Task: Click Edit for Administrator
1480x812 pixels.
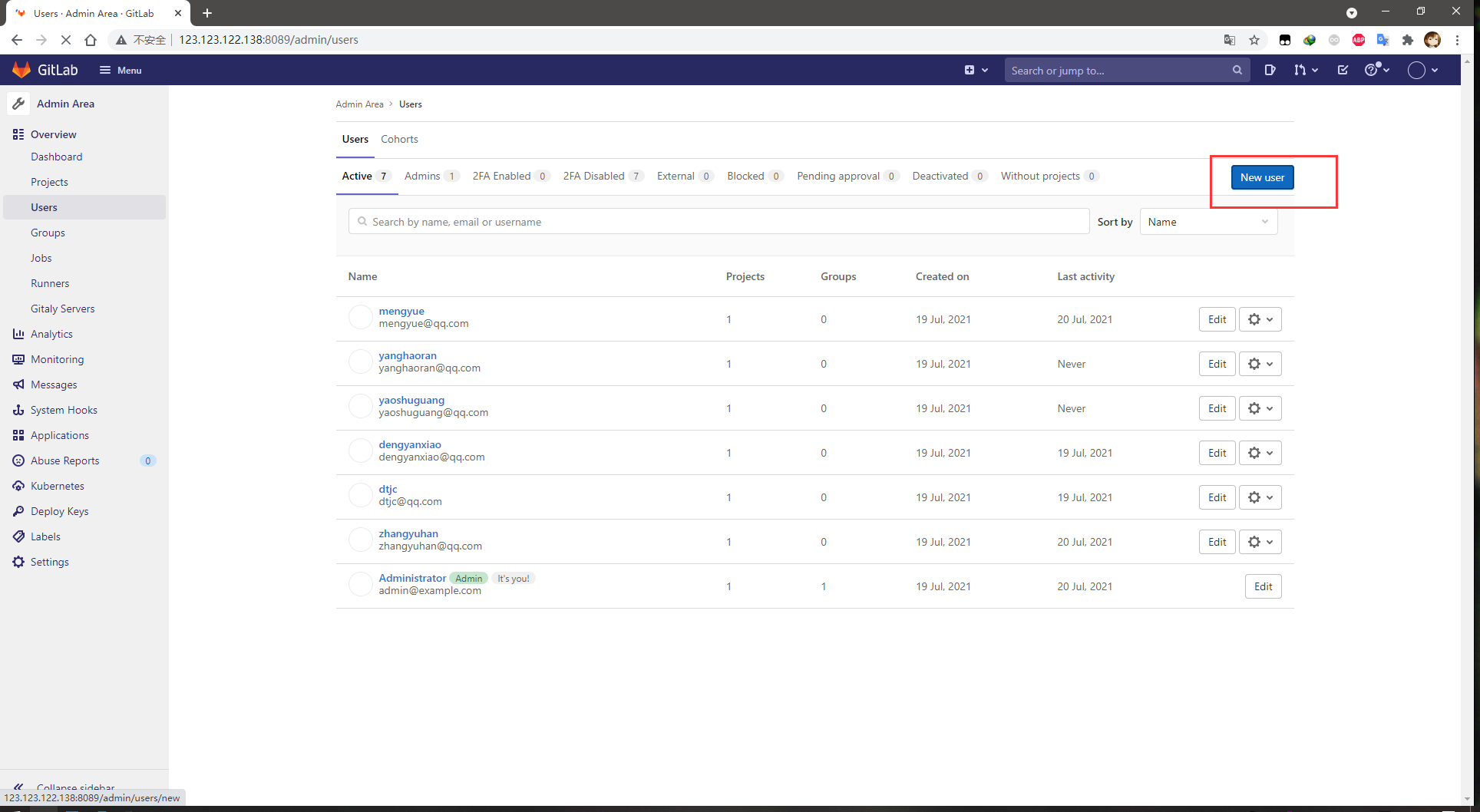Action: 1263,586
